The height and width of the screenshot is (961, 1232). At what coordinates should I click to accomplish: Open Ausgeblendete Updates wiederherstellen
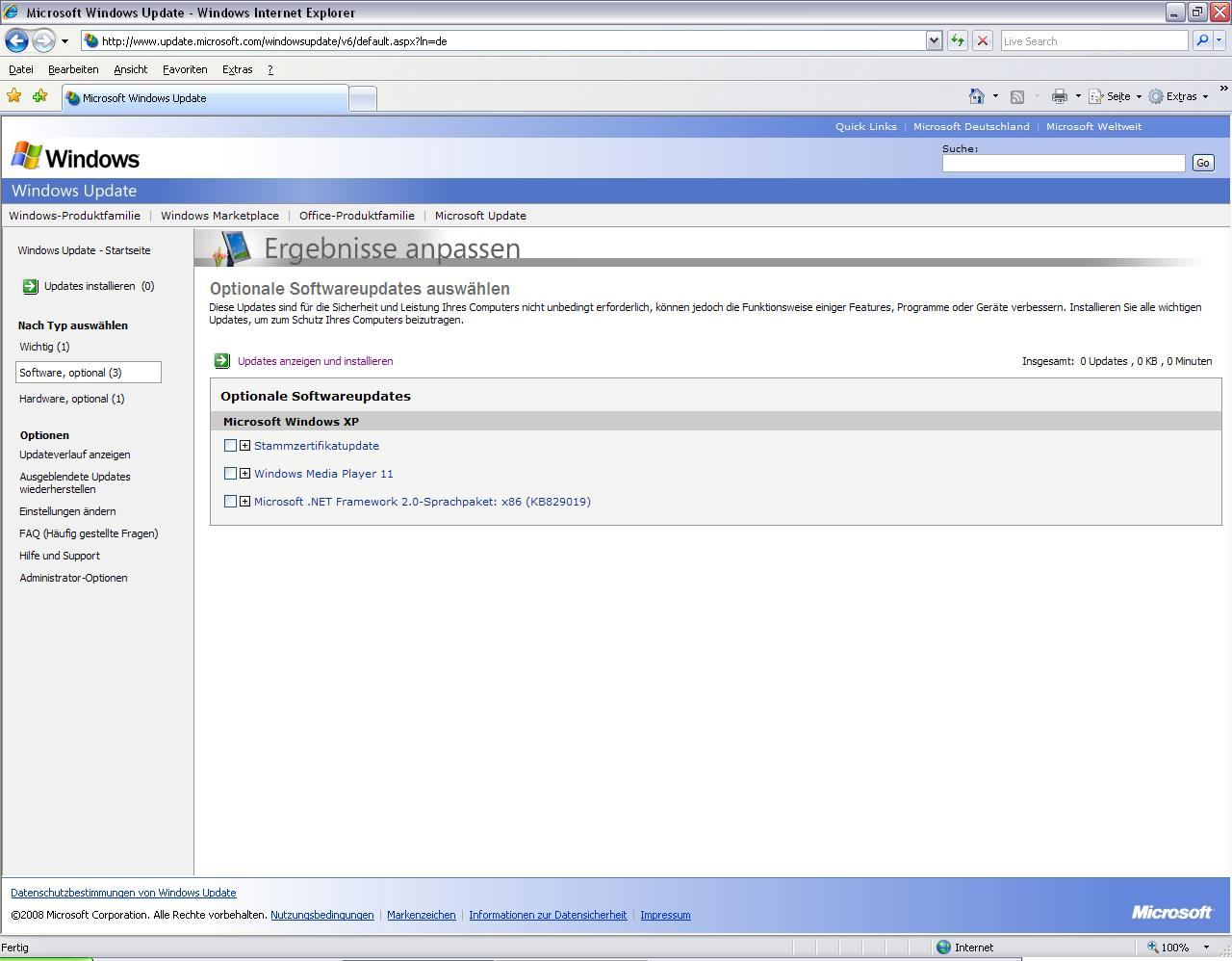(x=75, y=482)
